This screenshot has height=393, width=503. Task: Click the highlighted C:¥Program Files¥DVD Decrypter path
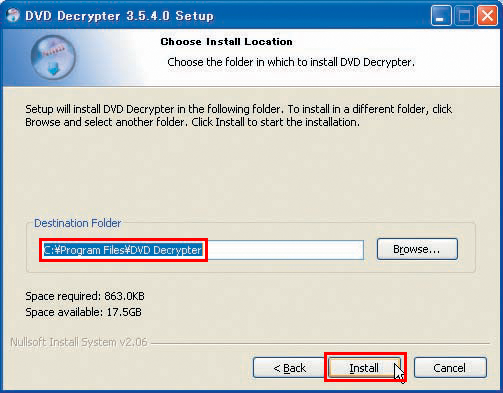123,250
